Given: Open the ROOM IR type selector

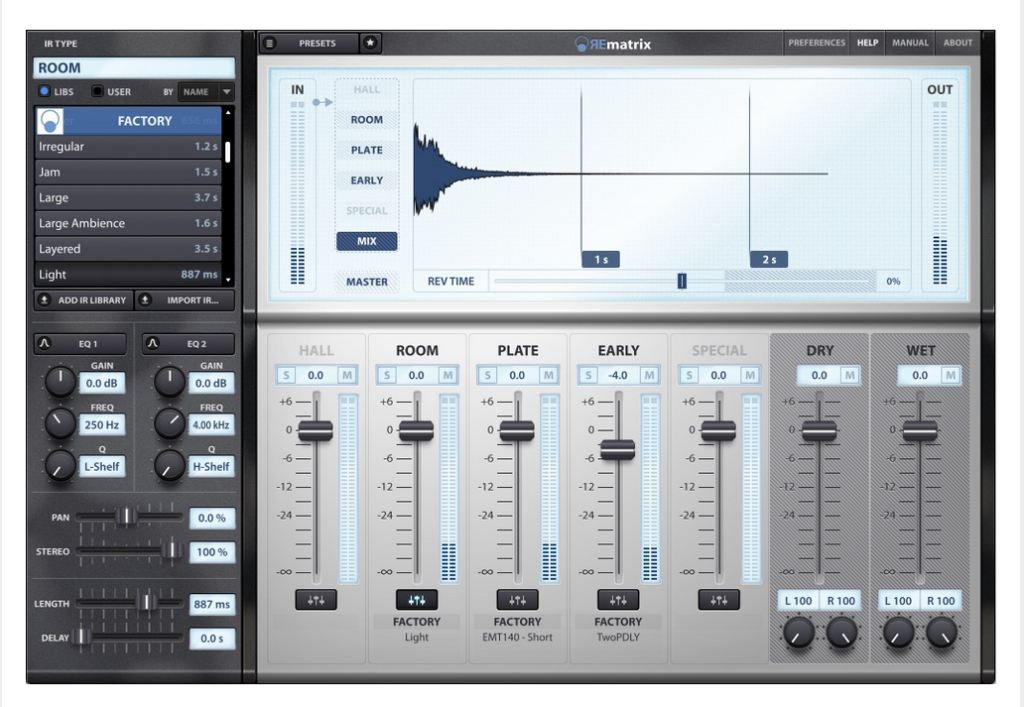Looking at the screenshot, I should click(134, 68).
